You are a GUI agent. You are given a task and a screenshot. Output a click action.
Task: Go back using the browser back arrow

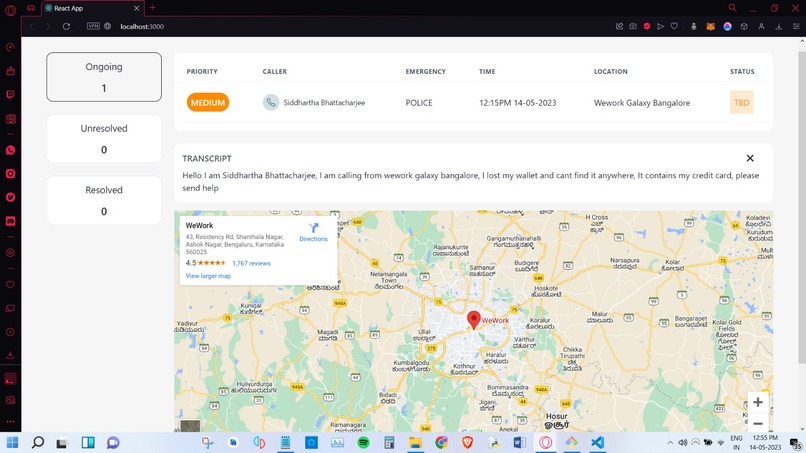31,26
